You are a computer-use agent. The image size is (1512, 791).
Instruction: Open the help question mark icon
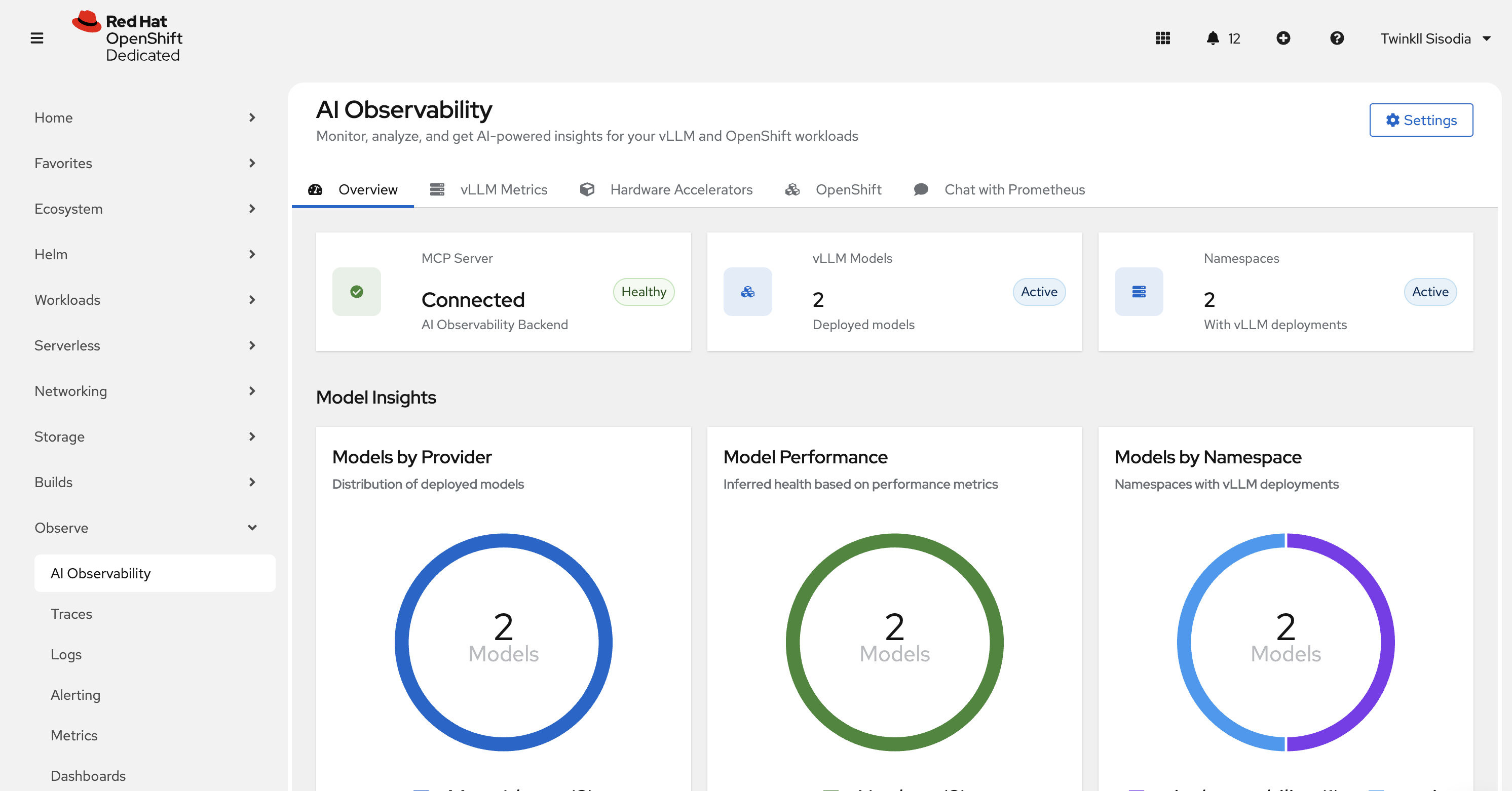click(1337, 37)
